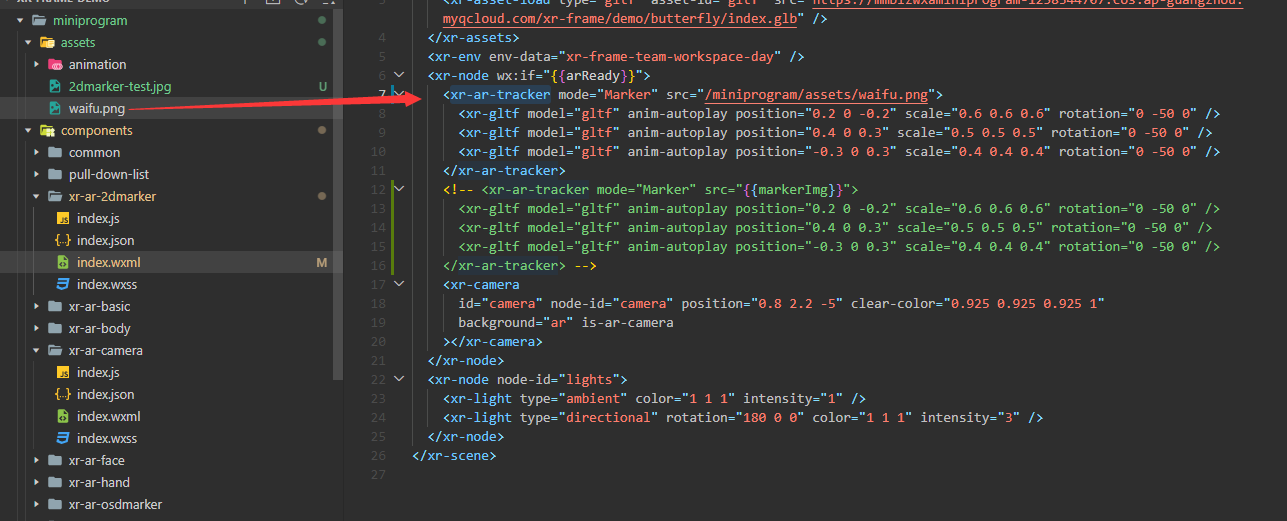Expand the xr-ar-hand folder chevron

36,482
